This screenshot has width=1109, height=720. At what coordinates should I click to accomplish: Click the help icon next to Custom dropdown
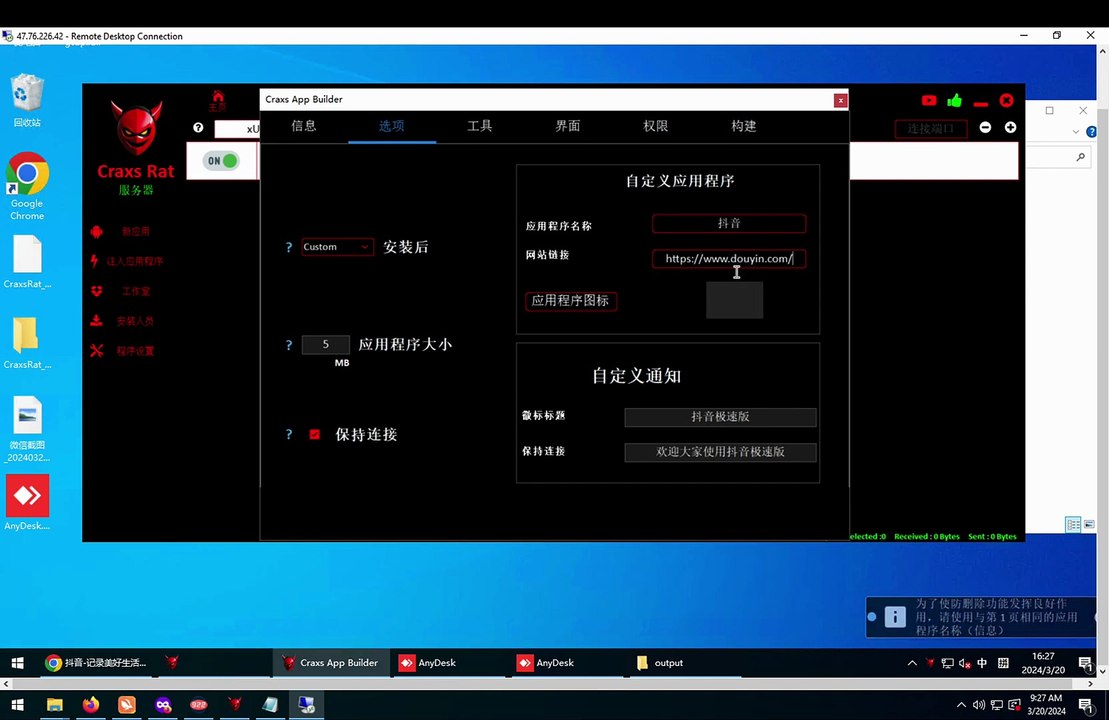click(x=289, y=248)
